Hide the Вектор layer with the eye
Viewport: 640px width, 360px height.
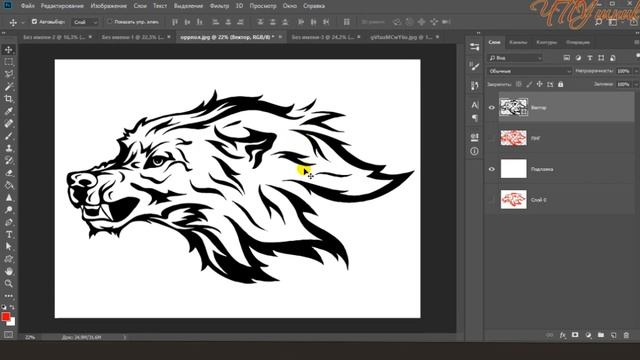point(491,108)
